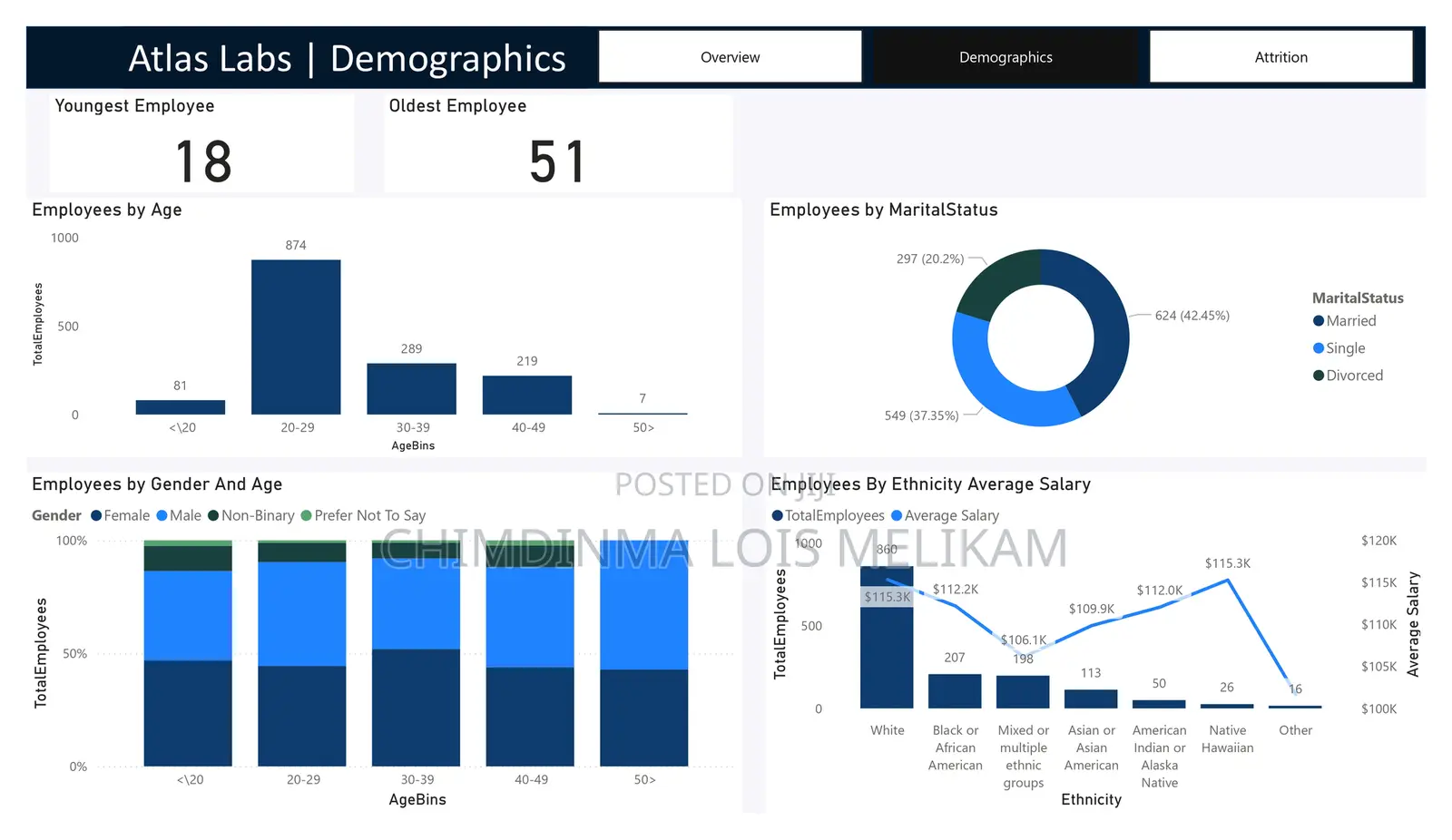The height and width of the screenshot is (840, 1452).
Task: Click the TotalEmployees legend item
Action: (828, 515)
